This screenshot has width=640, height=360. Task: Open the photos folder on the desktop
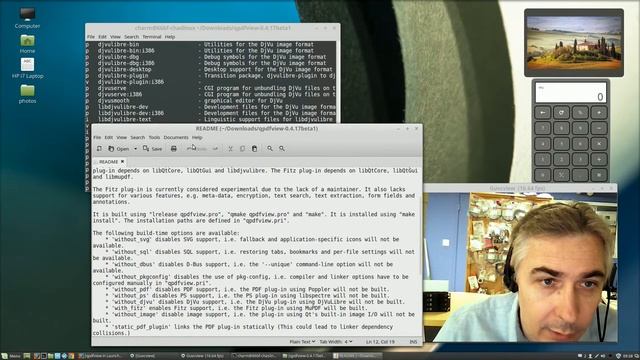(27, 94)
